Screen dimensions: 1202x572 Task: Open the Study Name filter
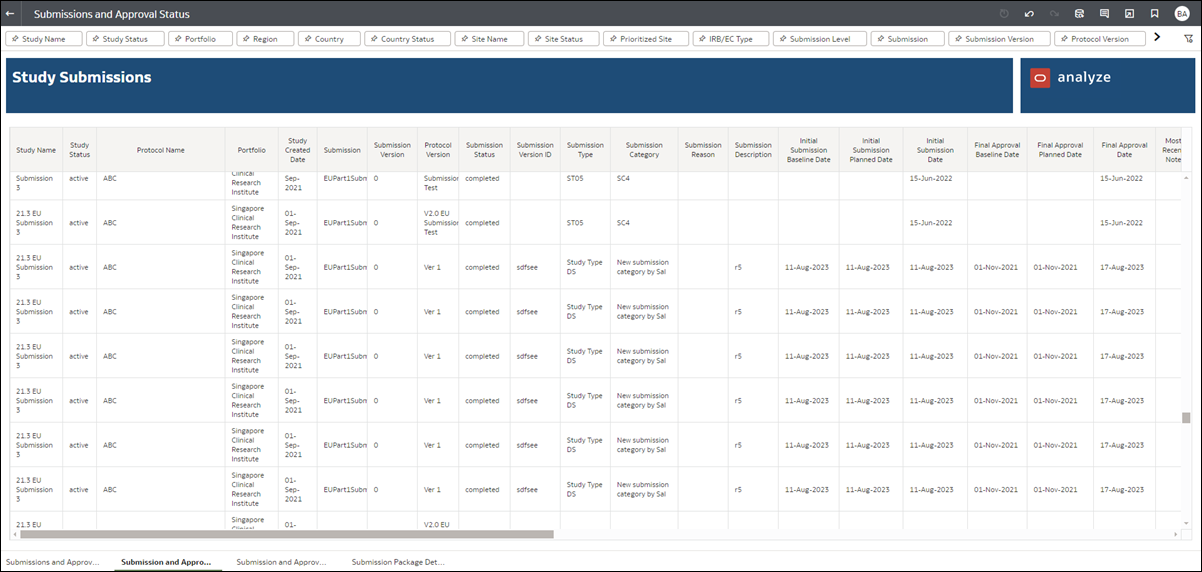(x=44, y=39)
